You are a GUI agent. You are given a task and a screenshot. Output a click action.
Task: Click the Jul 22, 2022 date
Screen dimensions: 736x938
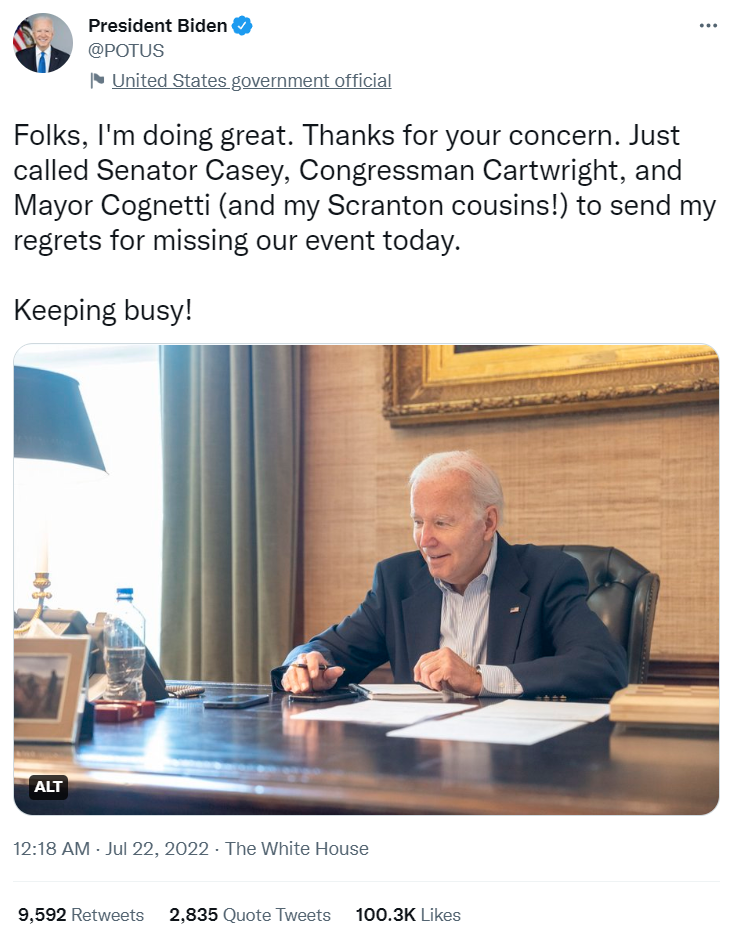tap(157, 848)
